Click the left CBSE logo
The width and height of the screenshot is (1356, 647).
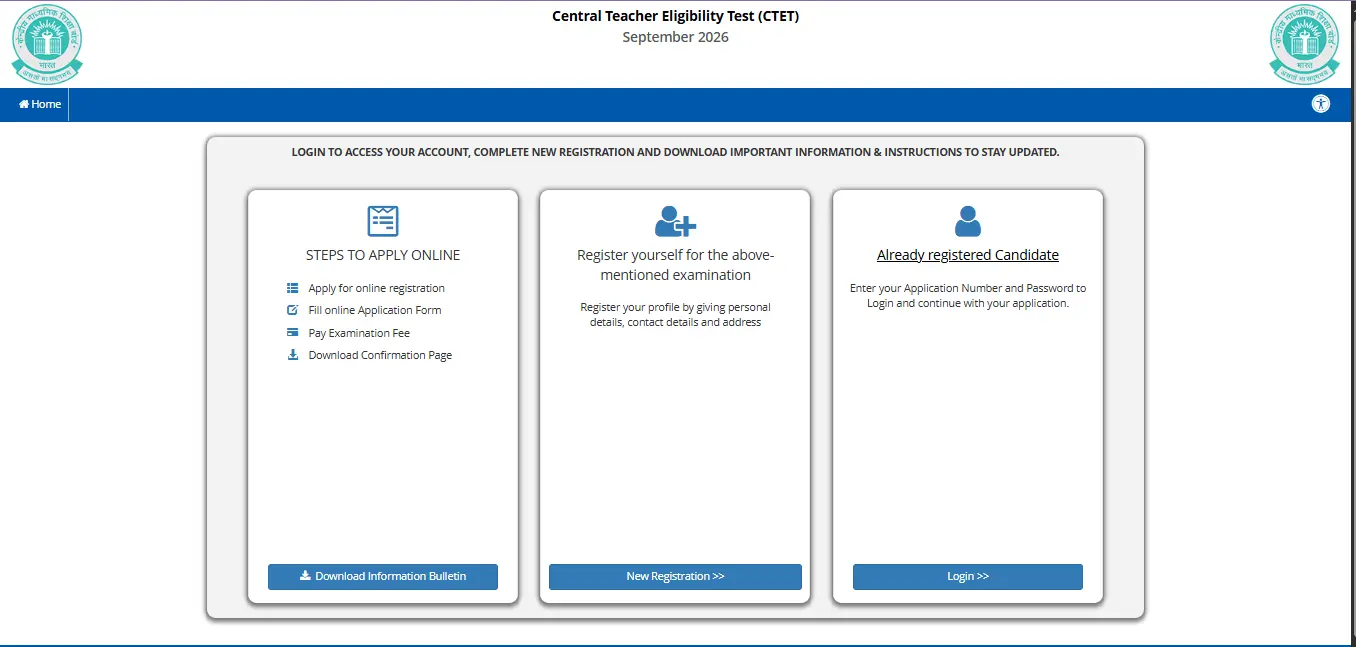[x=47, y=43]
